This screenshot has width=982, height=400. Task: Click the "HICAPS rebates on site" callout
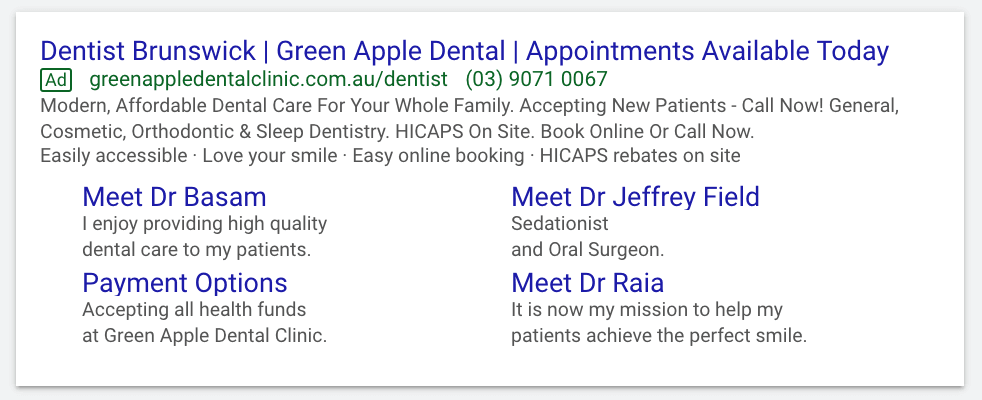point(640,156)
